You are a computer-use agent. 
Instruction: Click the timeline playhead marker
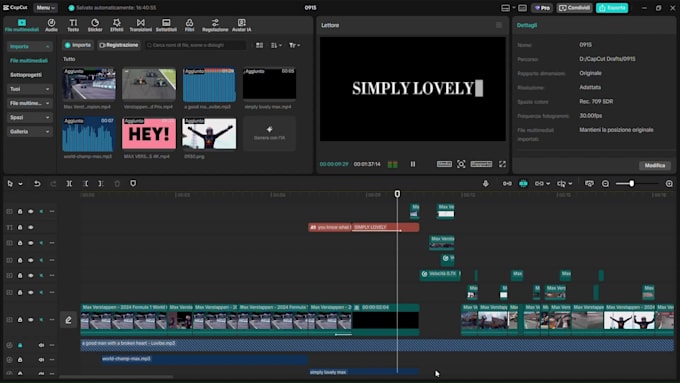pos(397,194)
